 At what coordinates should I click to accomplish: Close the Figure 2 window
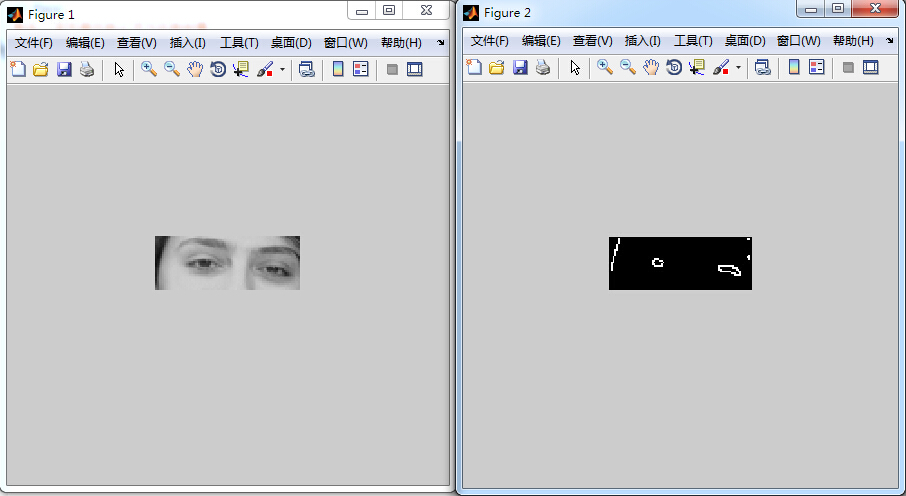coord(875,9)
